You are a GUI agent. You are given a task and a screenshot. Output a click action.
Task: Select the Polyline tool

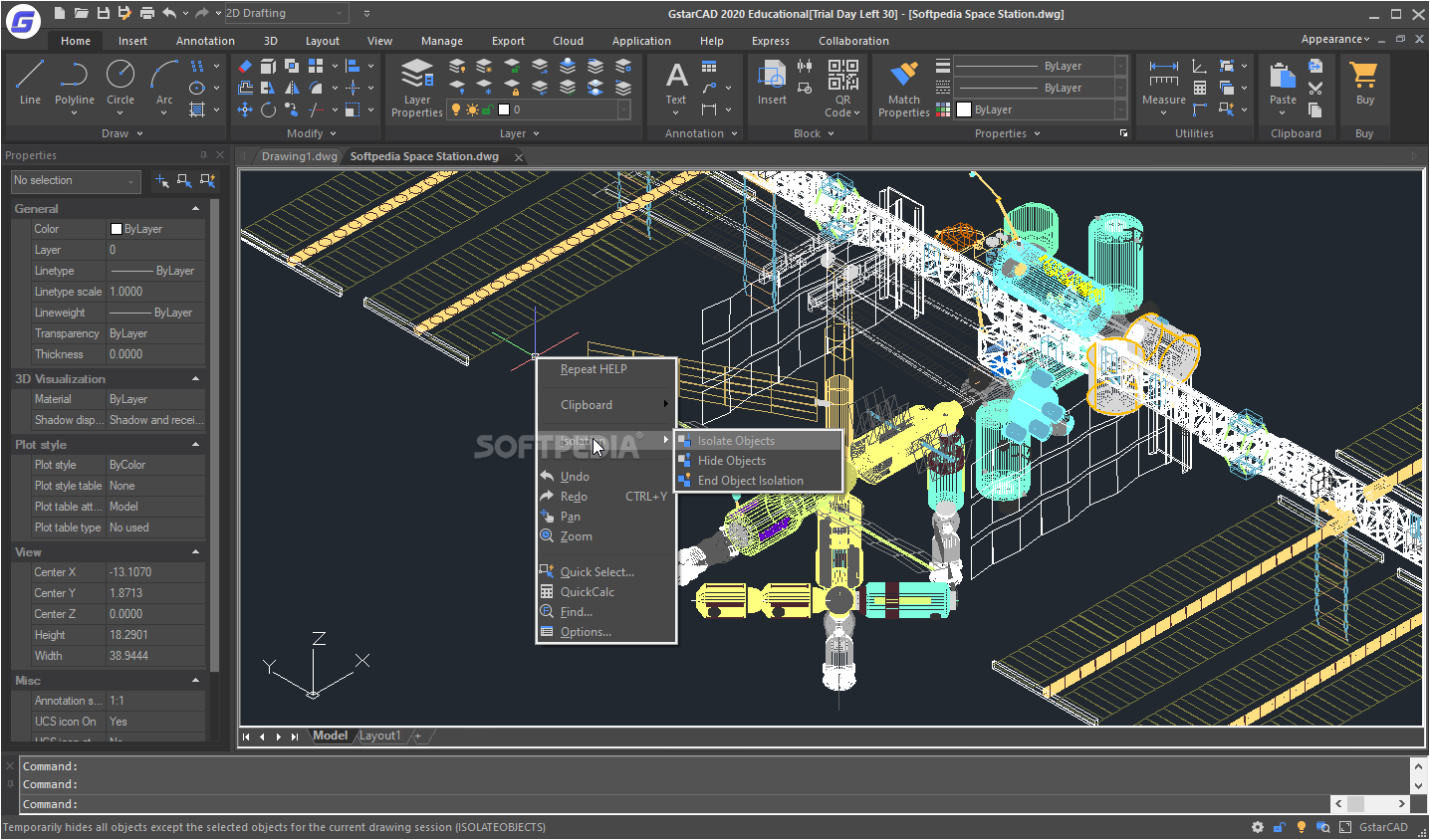75,82
